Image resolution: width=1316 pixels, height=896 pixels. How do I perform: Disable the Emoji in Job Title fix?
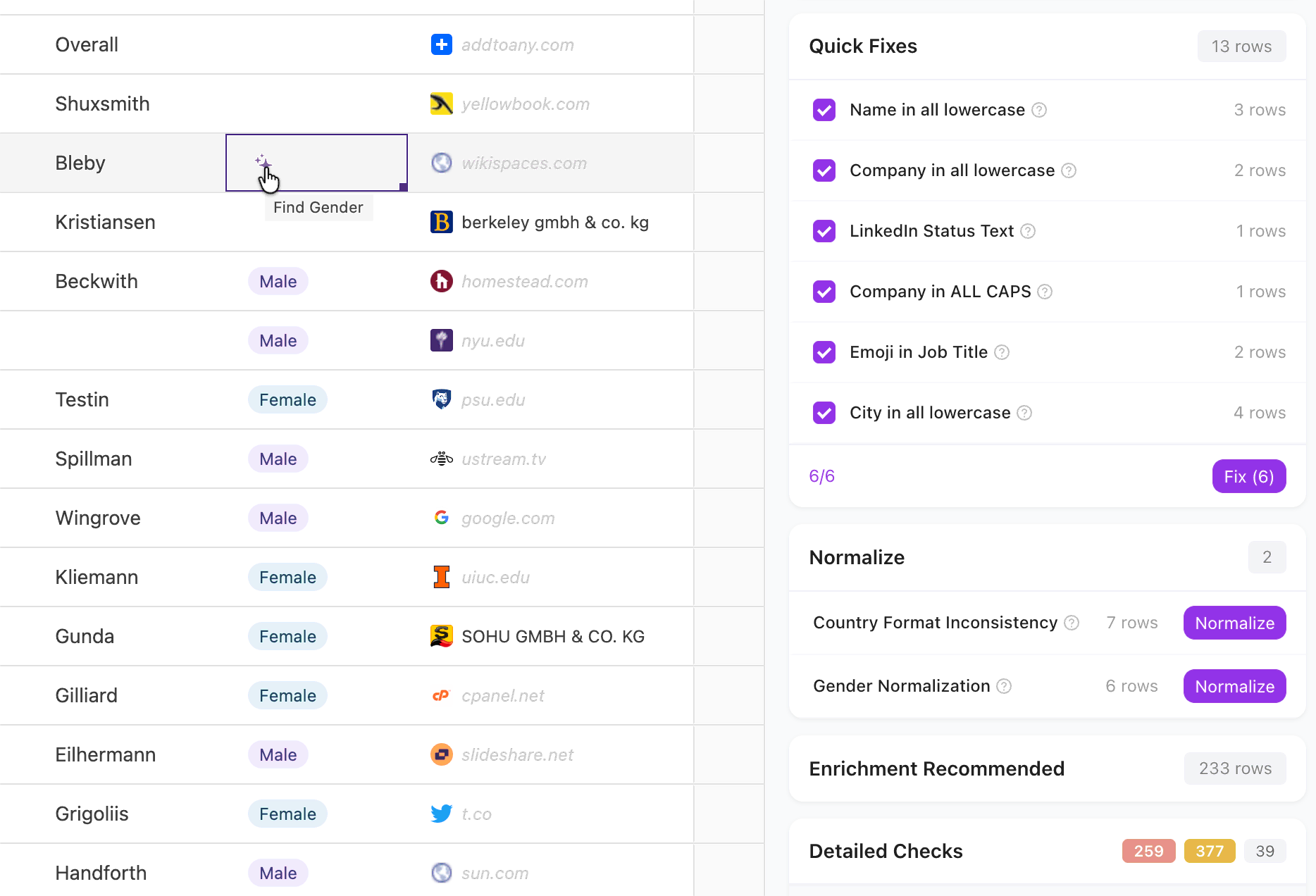[824, 352]
